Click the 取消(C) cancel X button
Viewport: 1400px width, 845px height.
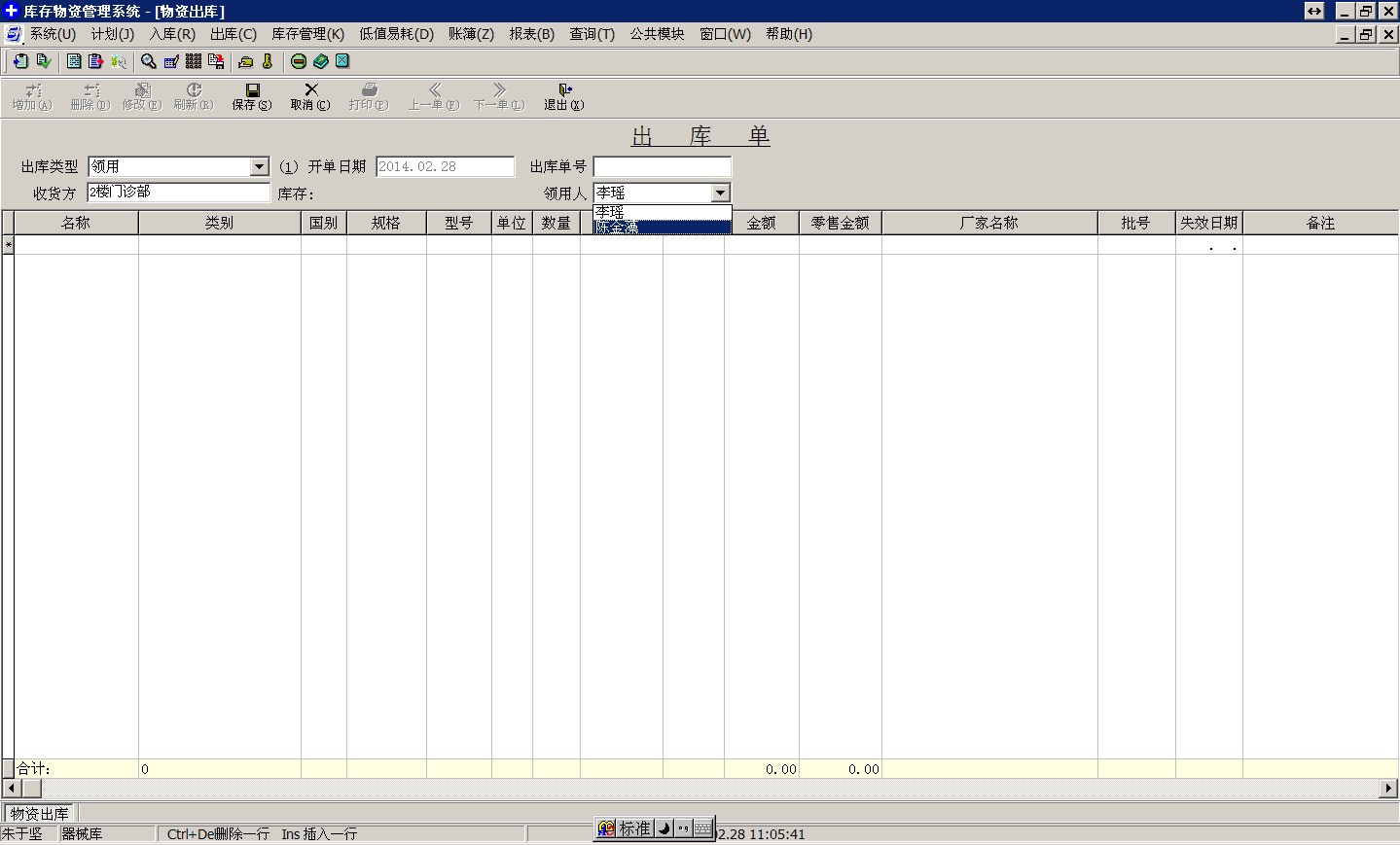(310, 96)
